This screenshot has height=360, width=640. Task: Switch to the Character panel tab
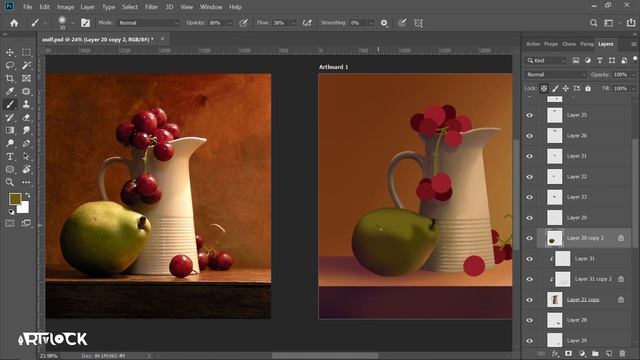coord(569,44)
